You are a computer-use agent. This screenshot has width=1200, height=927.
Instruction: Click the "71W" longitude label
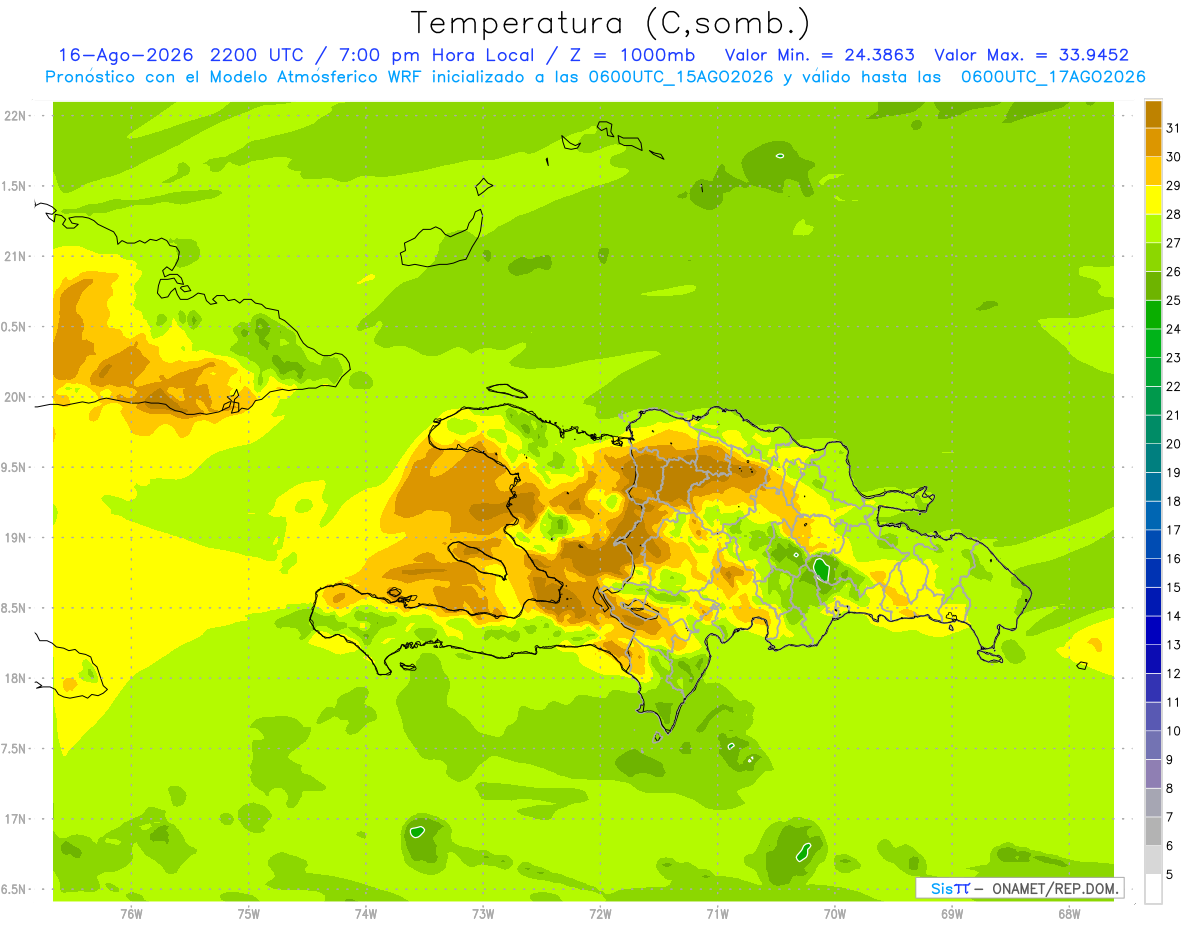[x=717, y=913]
